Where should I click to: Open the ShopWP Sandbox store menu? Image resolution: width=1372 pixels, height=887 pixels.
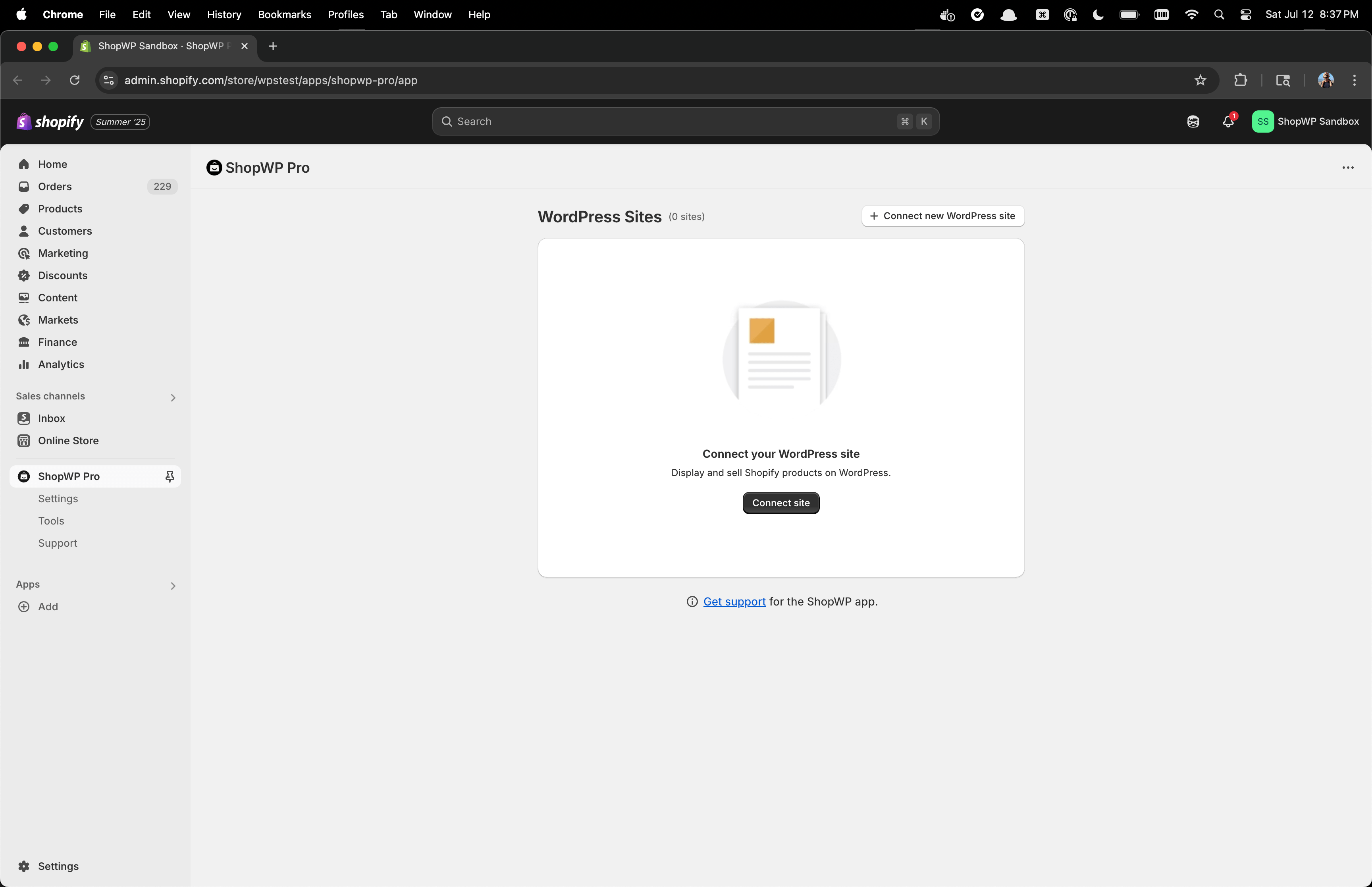click(x=1305, y=121)
